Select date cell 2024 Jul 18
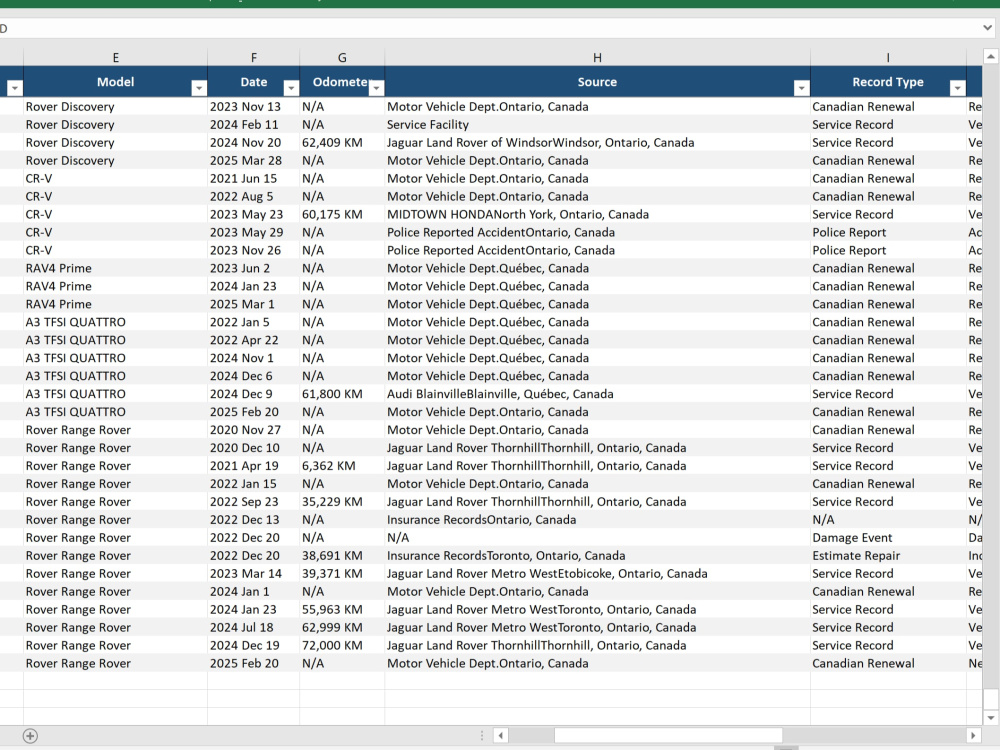 click(254, 628)
